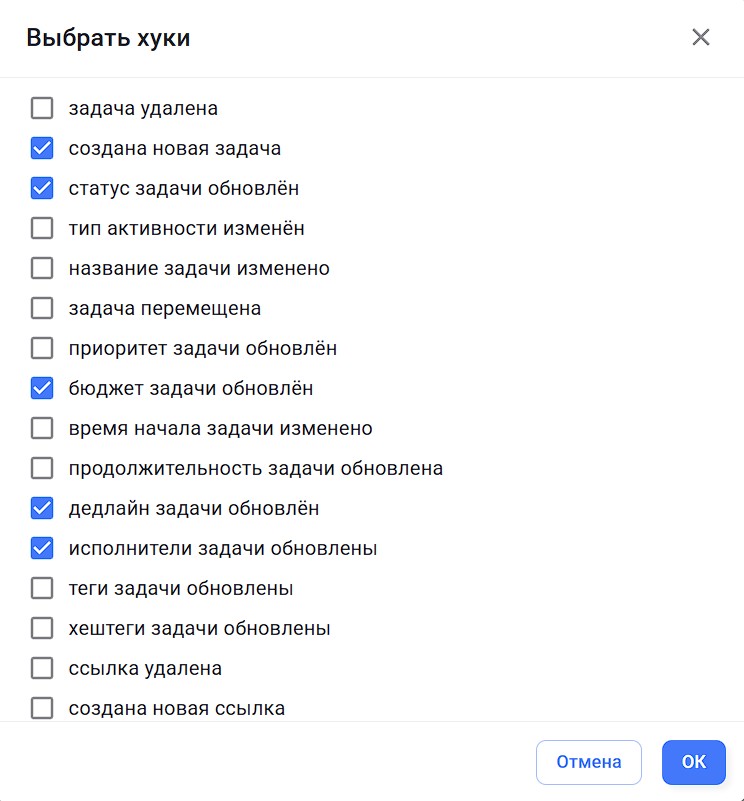This screenshot has height=801, width=744.
Task: Tick the 'ссылка удалена' checkbox
Action: [42, 668]
